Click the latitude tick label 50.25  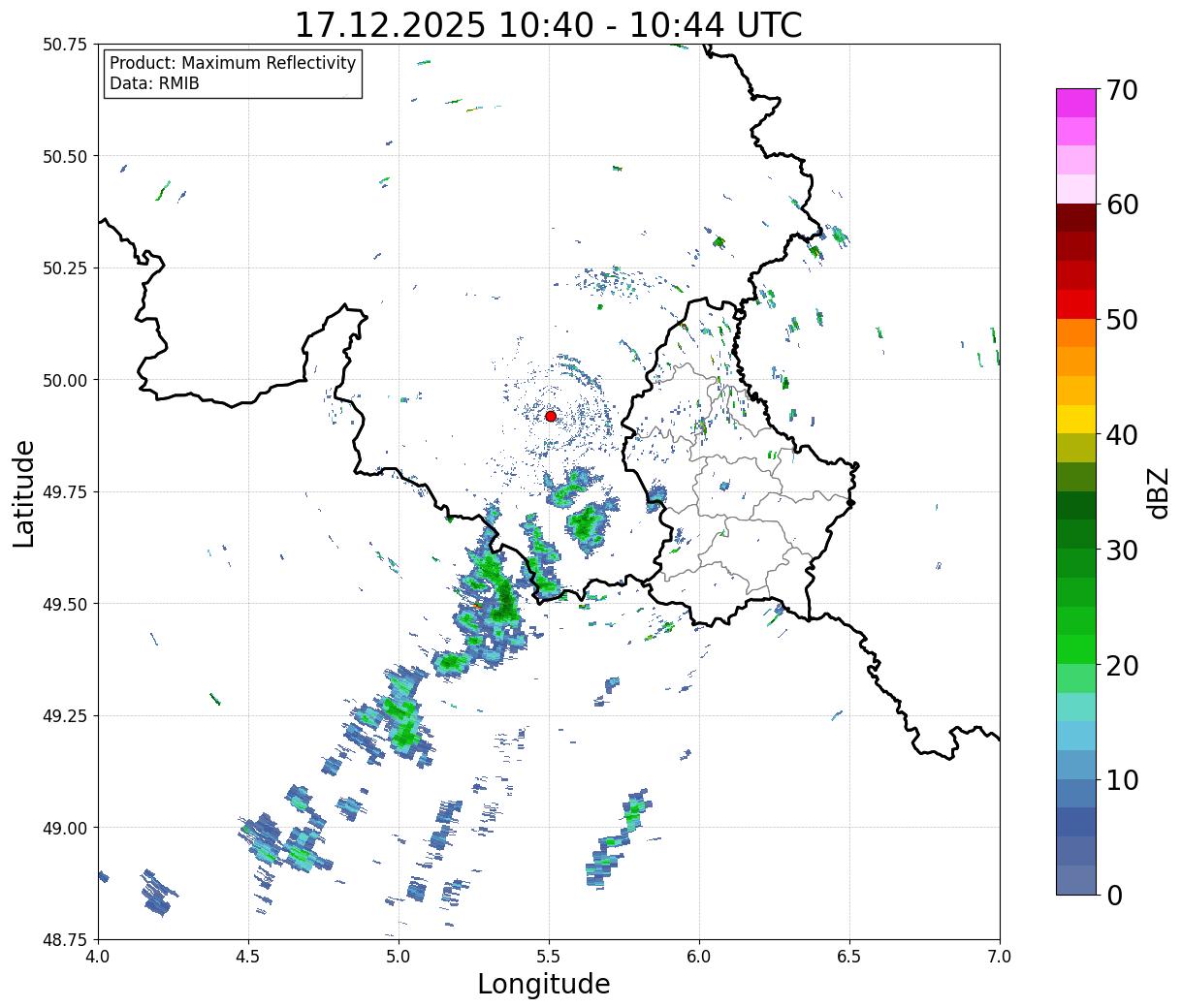pos(65,268)
